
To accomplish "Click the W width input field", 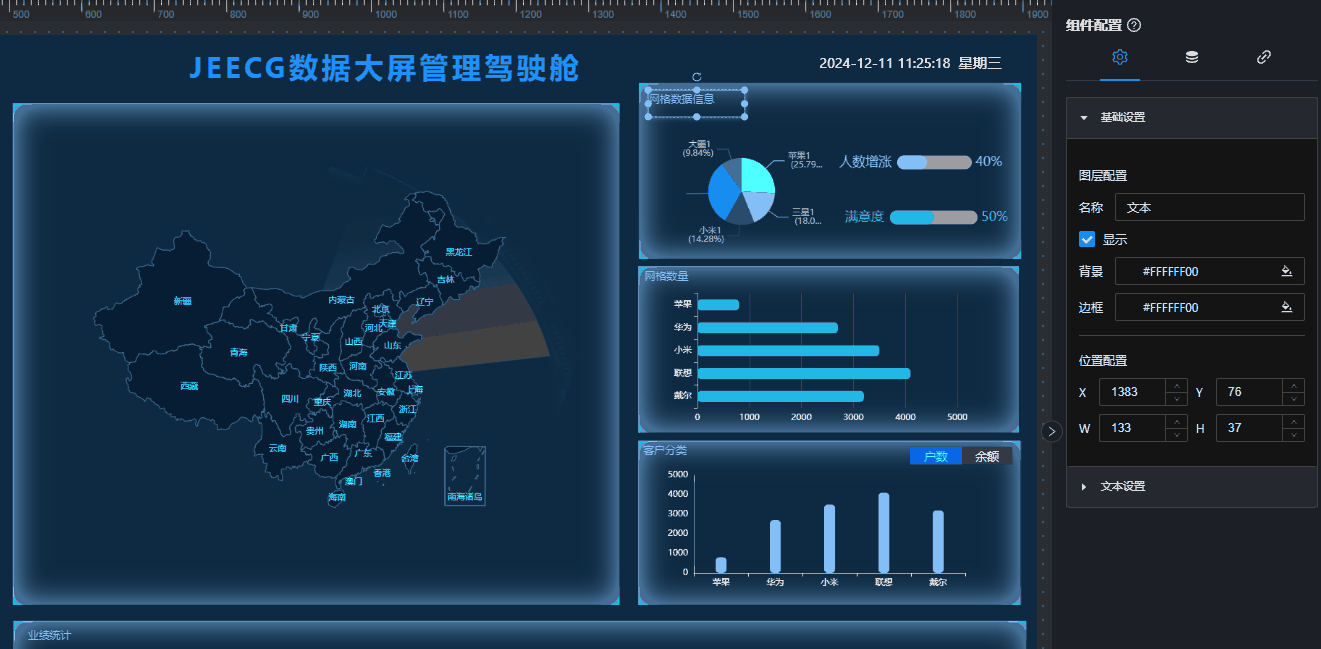I will coord(1132,428).
